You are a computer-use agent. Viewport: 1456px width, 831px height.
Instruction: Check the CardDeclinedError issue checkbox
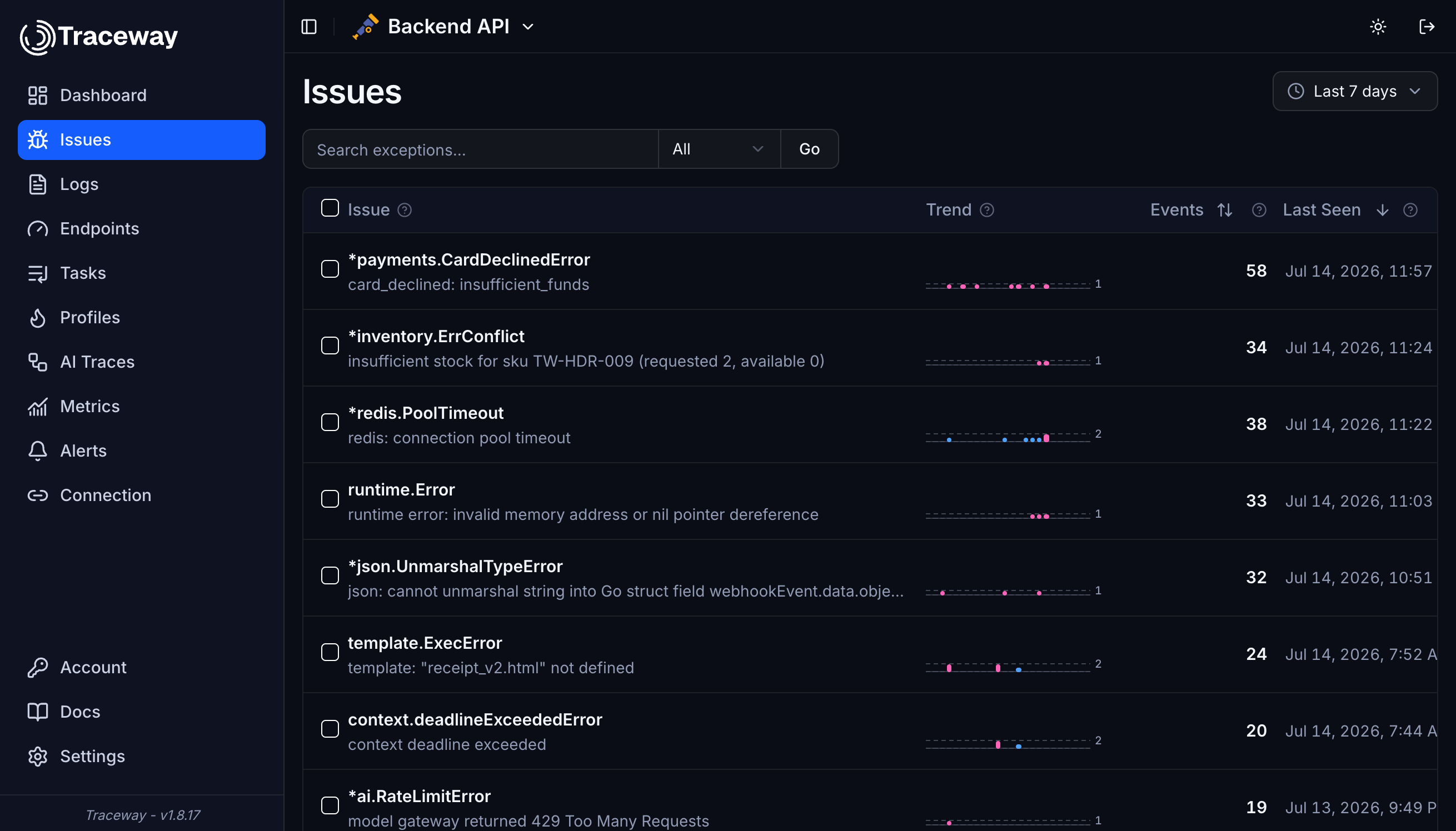pyautogui.click(x=330, y=269)
